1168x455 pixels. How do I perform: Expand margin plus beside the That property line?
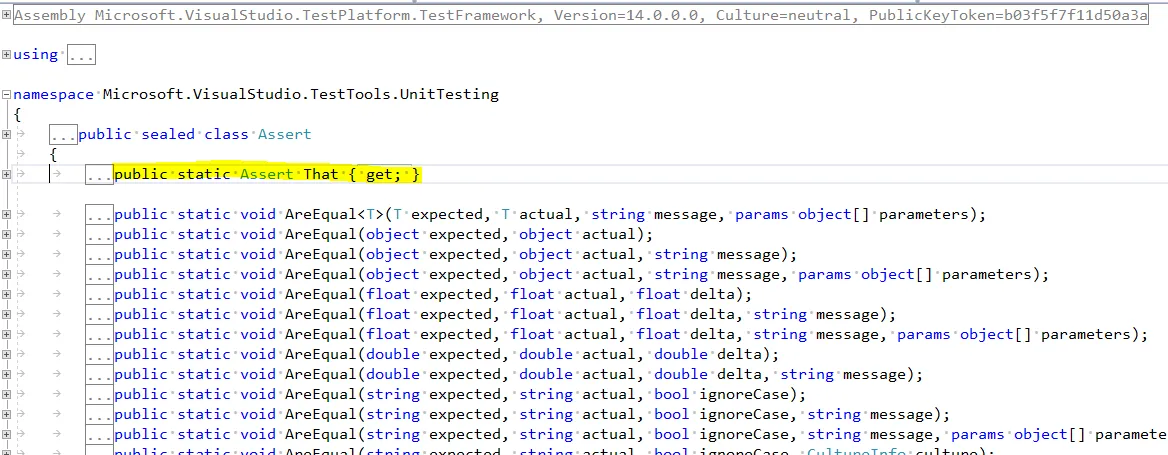tap(6, 174)
